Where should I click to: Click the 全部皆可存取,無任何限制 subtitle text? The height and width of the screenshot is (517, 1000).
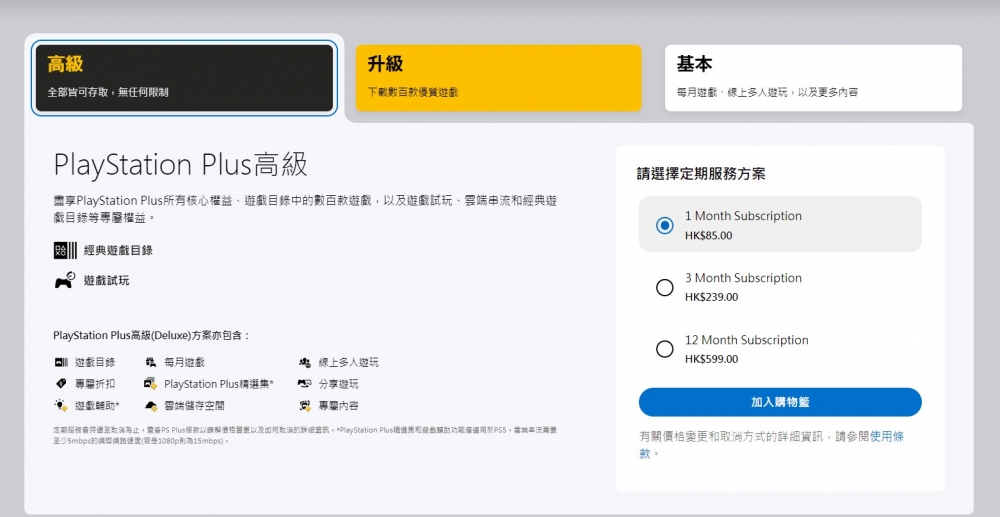coord(108,92)
